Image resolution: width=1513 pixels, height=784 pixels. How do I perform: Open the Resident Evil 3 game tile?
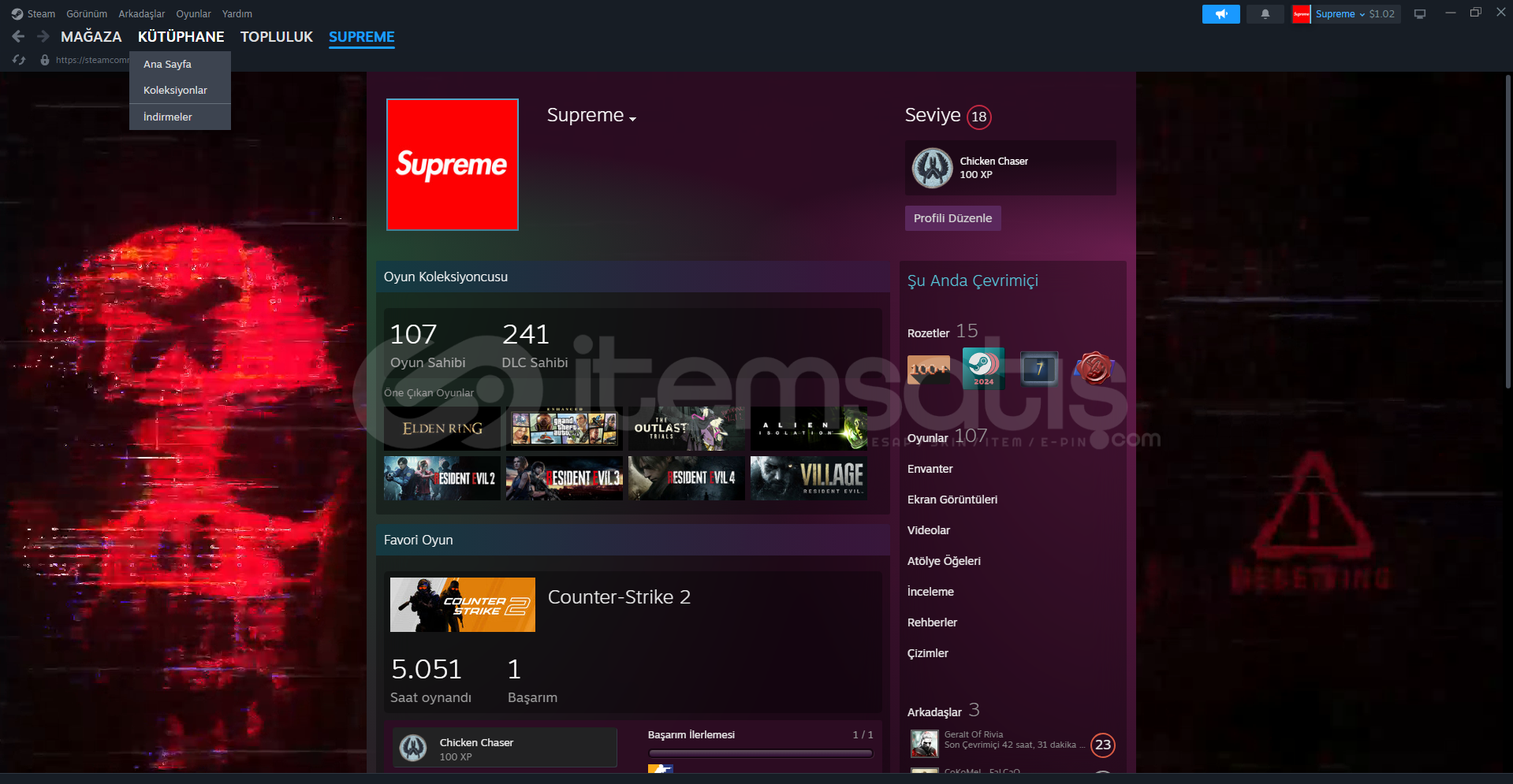(x=565, y=478)
